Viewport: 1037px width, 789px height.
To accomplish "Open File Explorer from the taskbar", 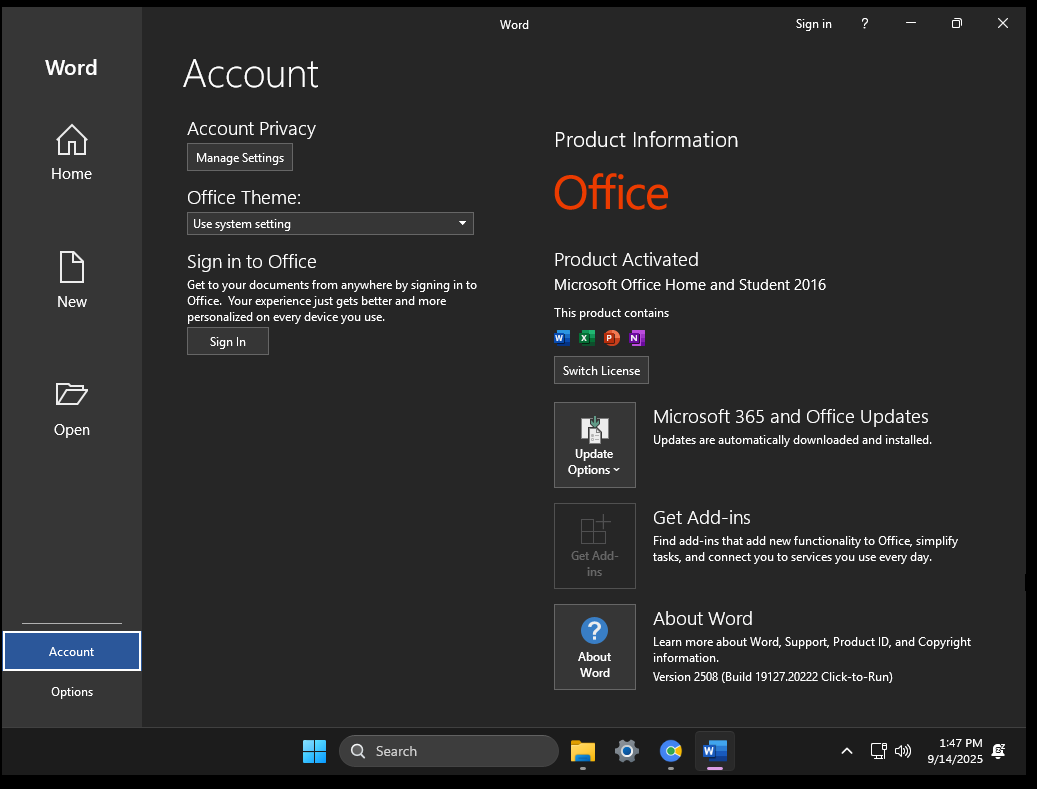I will point(583,751).
